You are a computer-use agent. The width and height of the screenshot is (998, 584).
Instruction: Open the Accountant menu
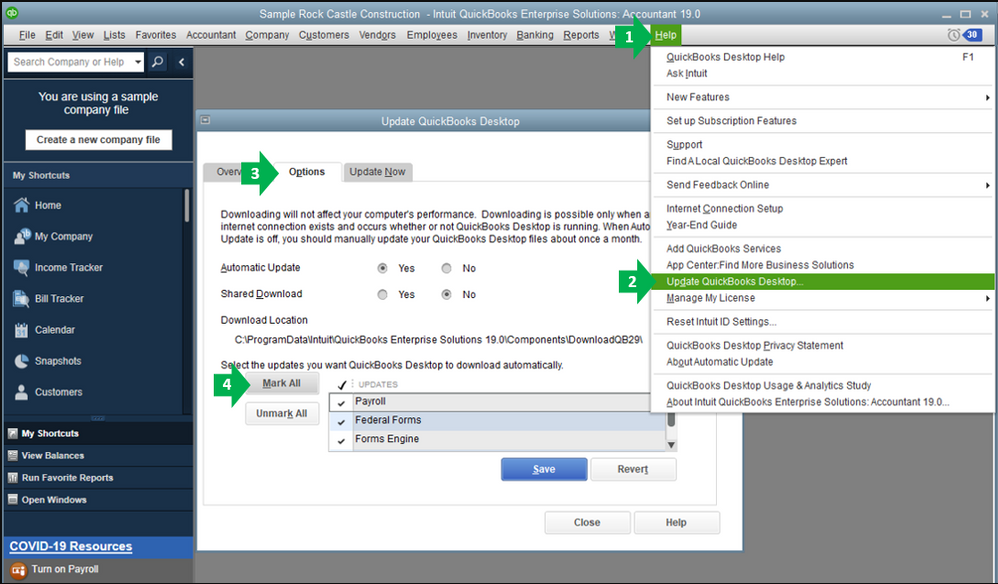pos(211,35)
